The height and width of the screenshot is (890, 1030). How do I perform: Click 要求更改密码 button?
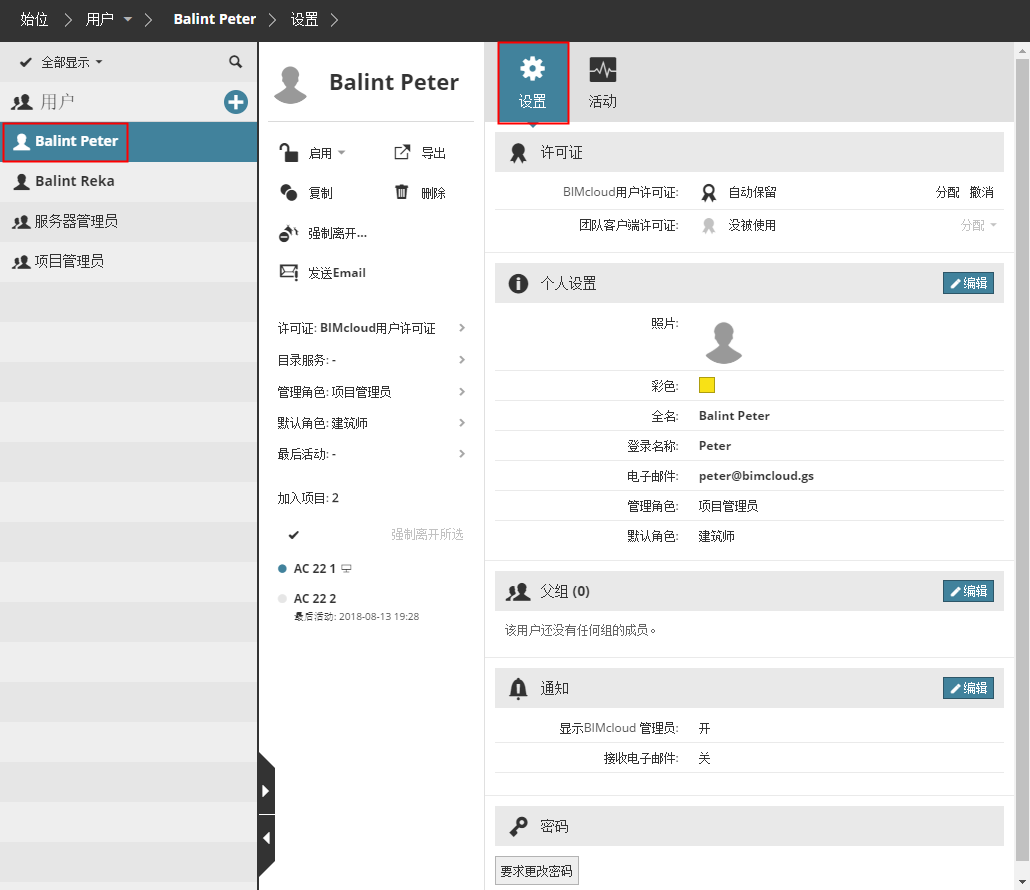pyautogui.click(x=537, y=871)
